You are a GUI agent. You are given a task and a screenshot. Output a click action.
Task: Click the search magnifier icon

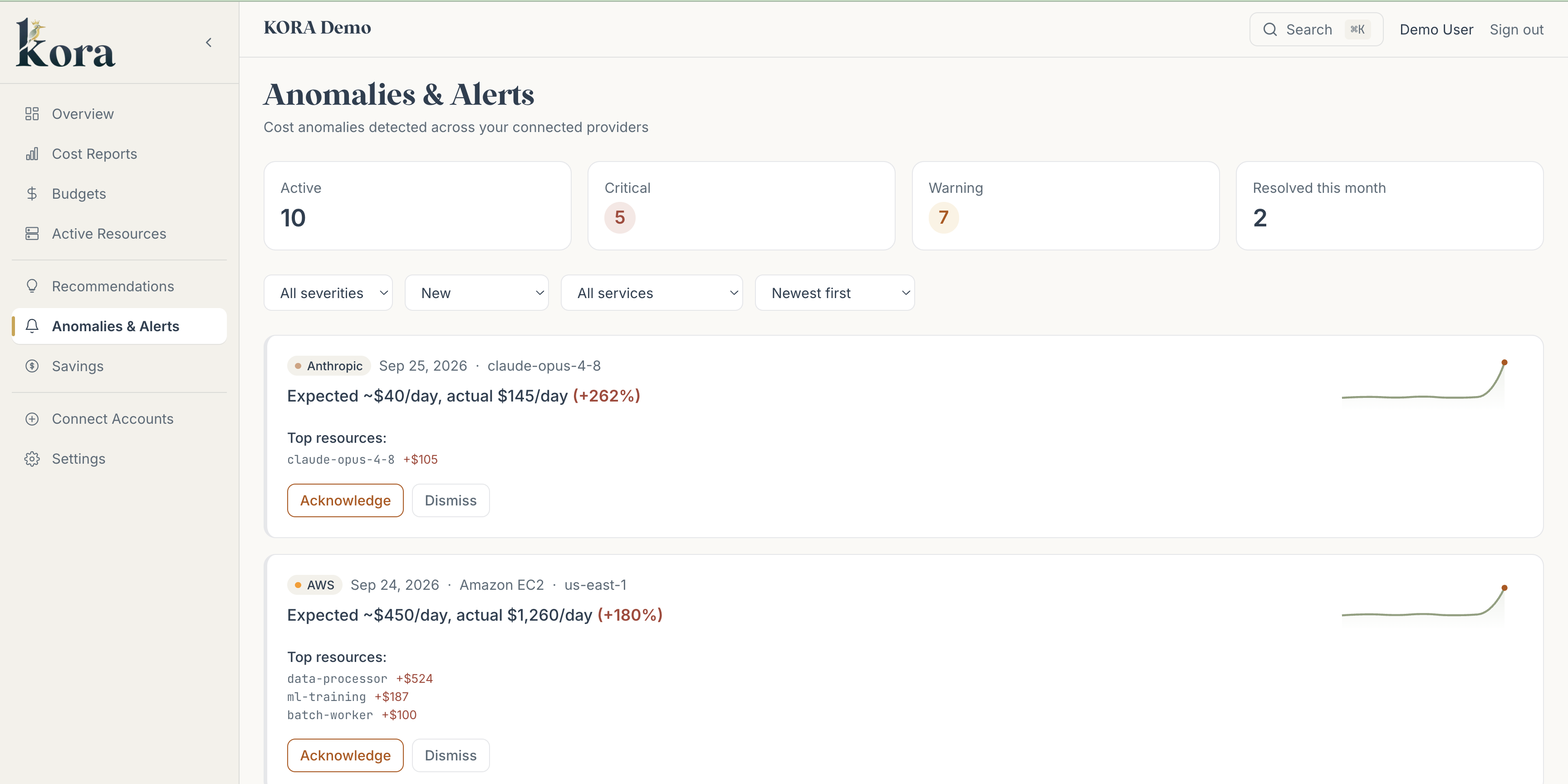1270,29
